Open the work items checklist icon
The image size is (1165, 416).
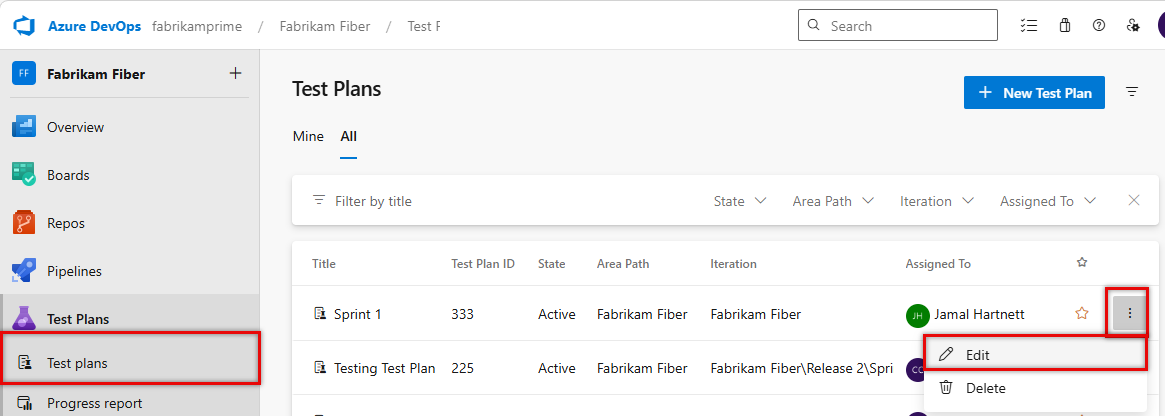1028,25
